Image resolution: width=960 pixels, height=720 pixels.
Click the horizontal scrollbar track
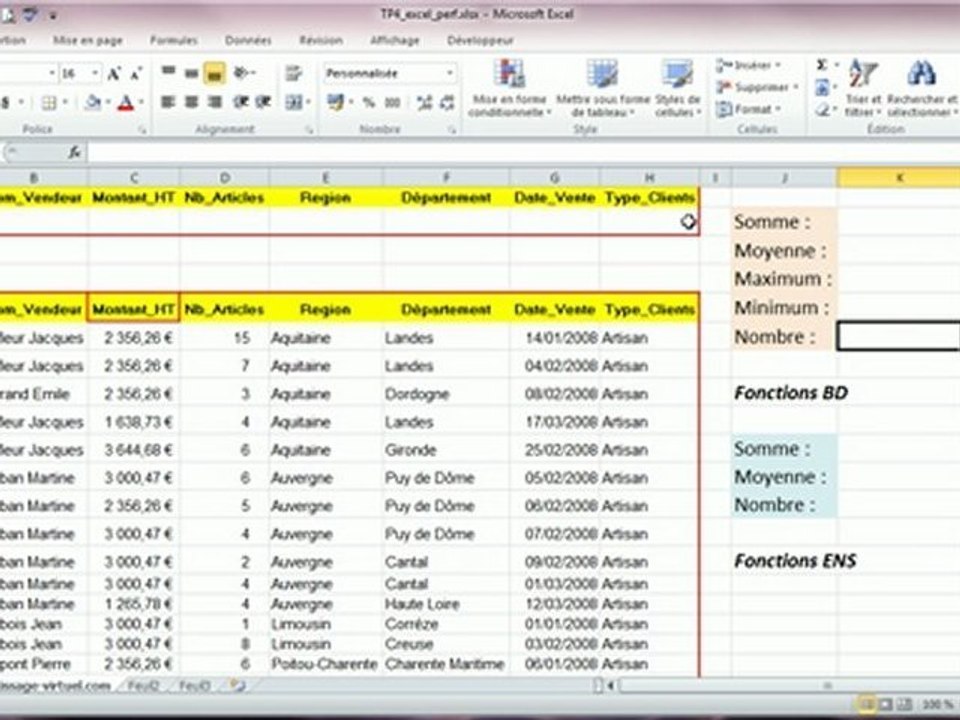(x=790, y=686)
